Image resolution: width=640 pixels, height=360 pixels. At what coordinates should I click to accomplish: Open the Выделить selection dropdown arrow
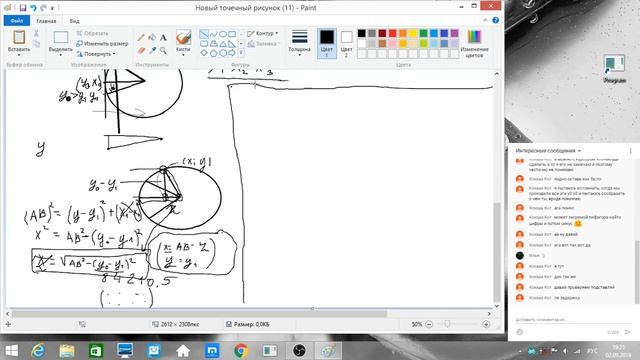[x=60, y=55]
